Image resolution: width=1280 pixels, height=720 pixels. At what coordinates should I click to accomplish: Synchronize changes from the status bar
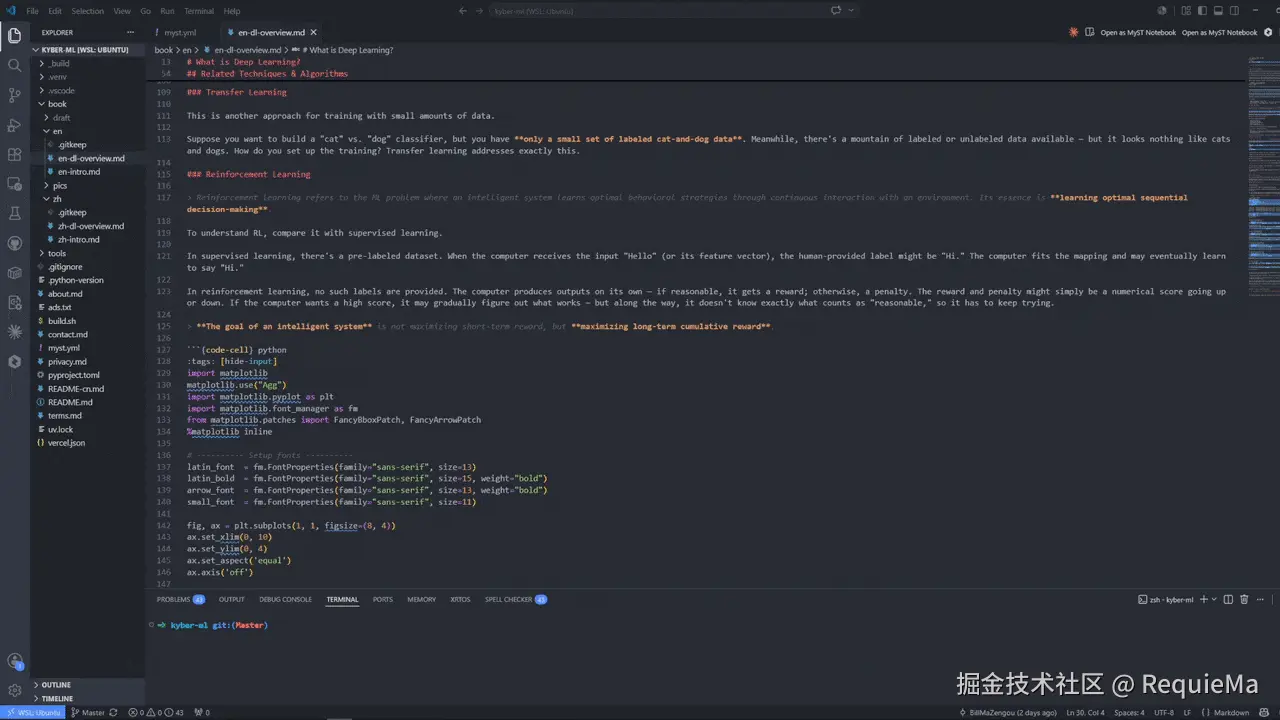click(x=112, y=713)
